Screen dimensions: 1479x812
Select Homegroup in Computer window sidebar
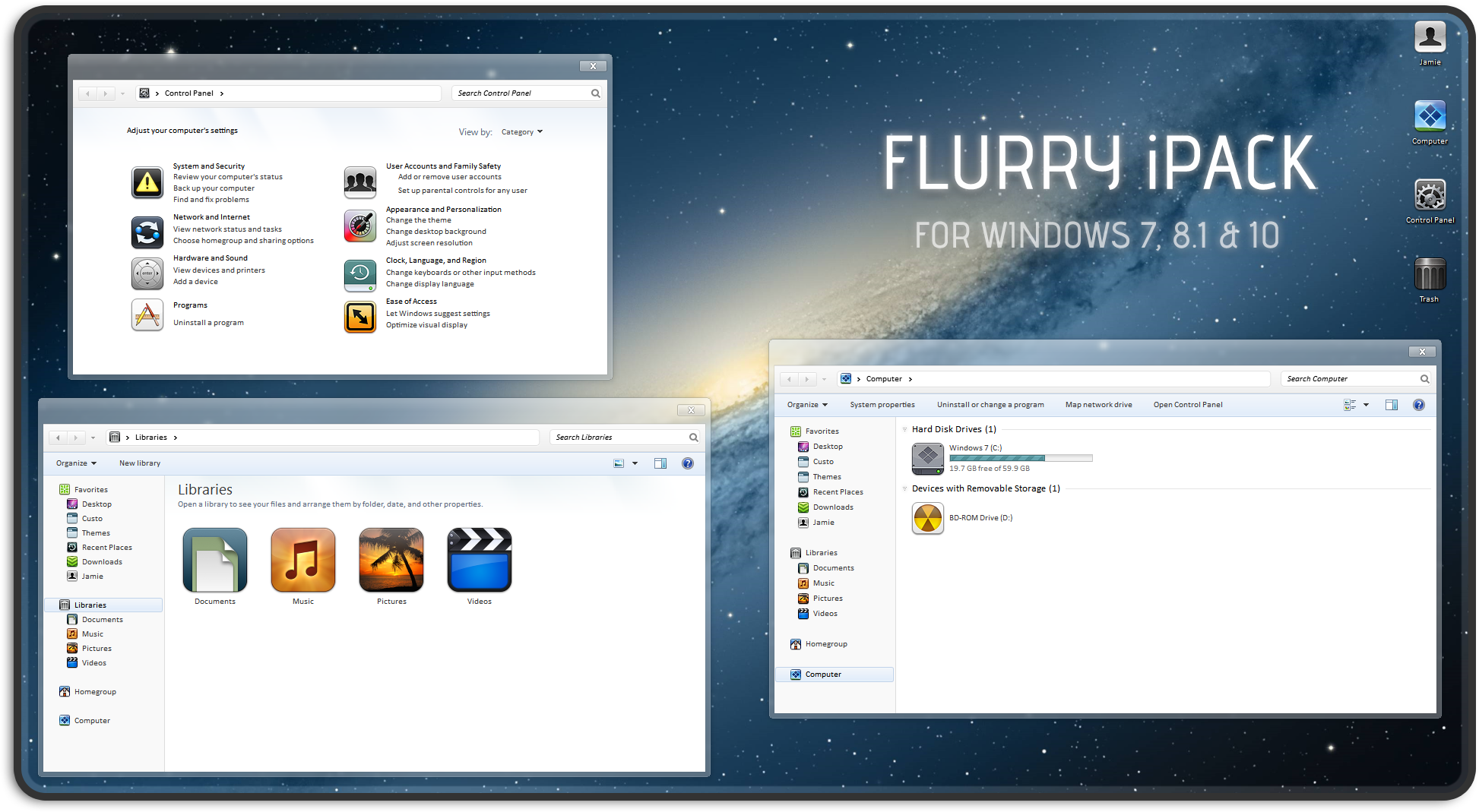point(826,644)
